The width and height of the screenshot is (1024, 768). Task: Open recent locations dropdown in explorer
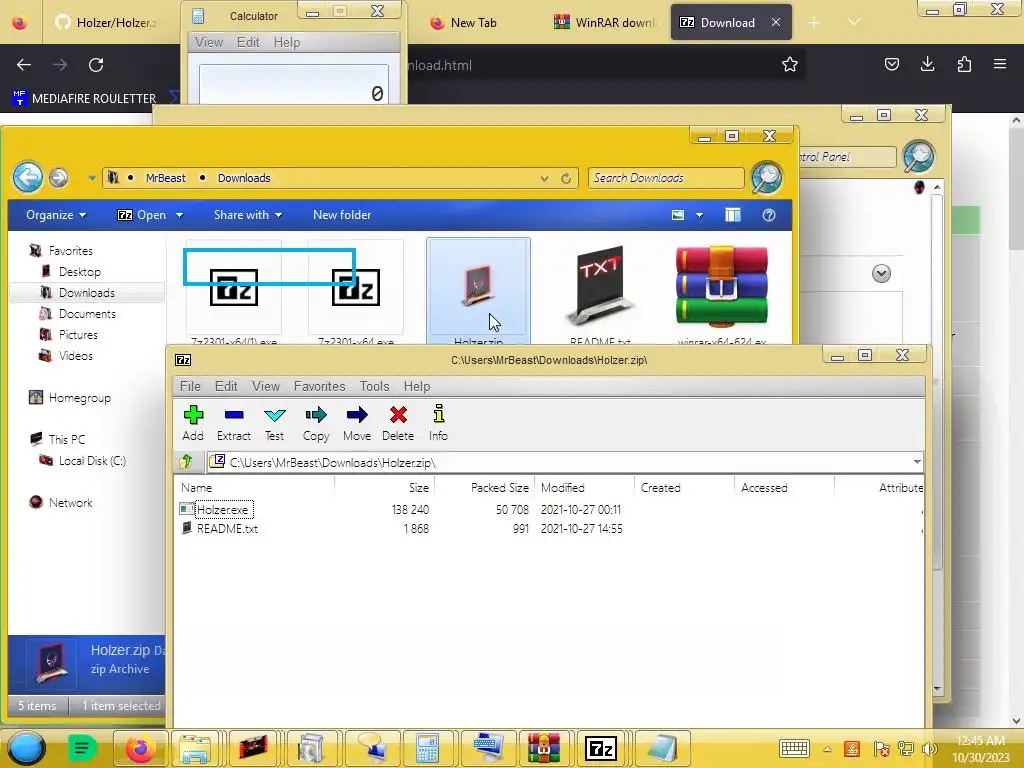click(x=92, y=178)
